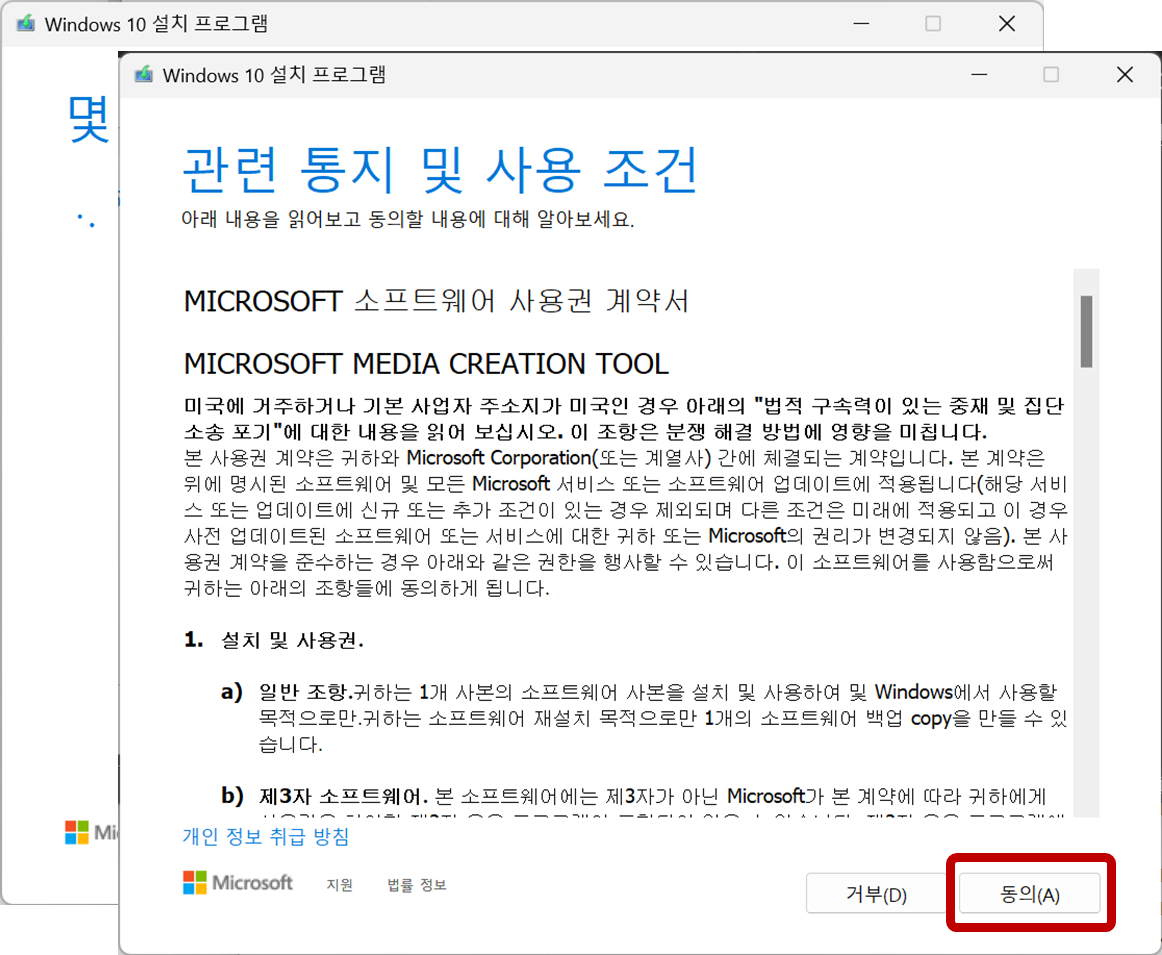Click the Microsoft logo in the back window
The height and width of the screenshot is (955, 1162).
(x=91, y=832)
